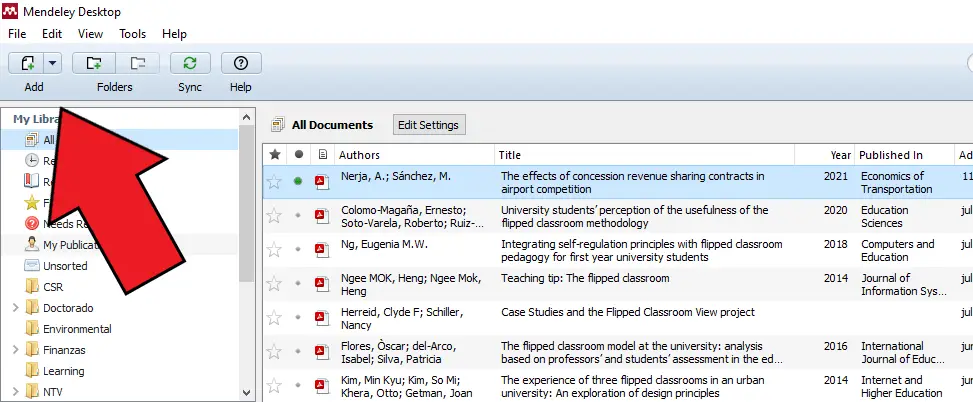Click the All Documents icon in sidebar
The width and height of the screenshot is (973, 402).
point(32,140)
